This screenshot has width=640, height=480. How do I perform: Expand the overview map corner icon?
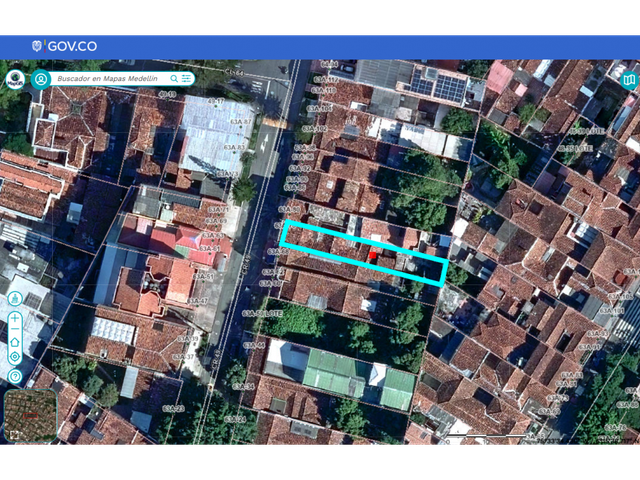[x=14, y=435]
